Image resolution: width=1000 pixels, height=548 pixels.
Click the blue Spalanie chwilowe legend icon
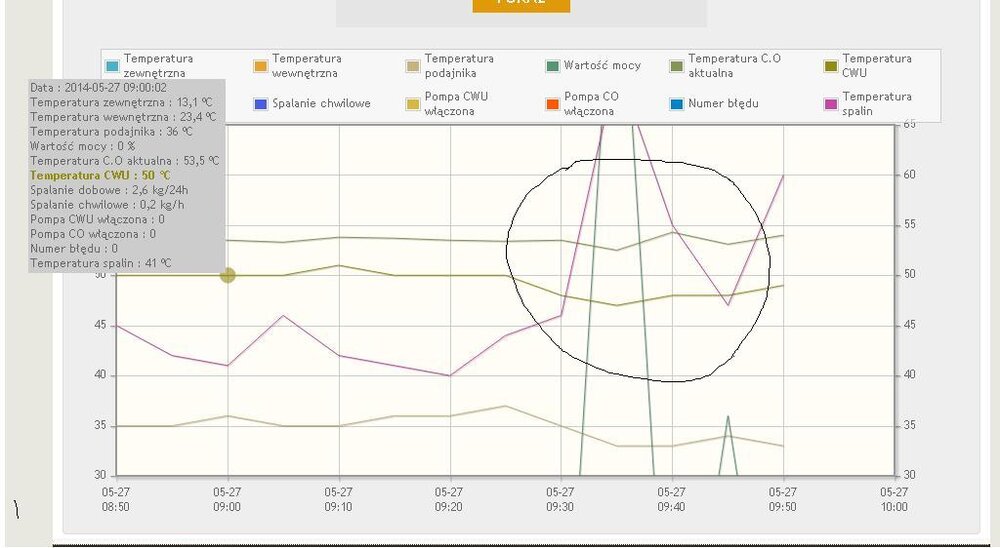(260, 104)
